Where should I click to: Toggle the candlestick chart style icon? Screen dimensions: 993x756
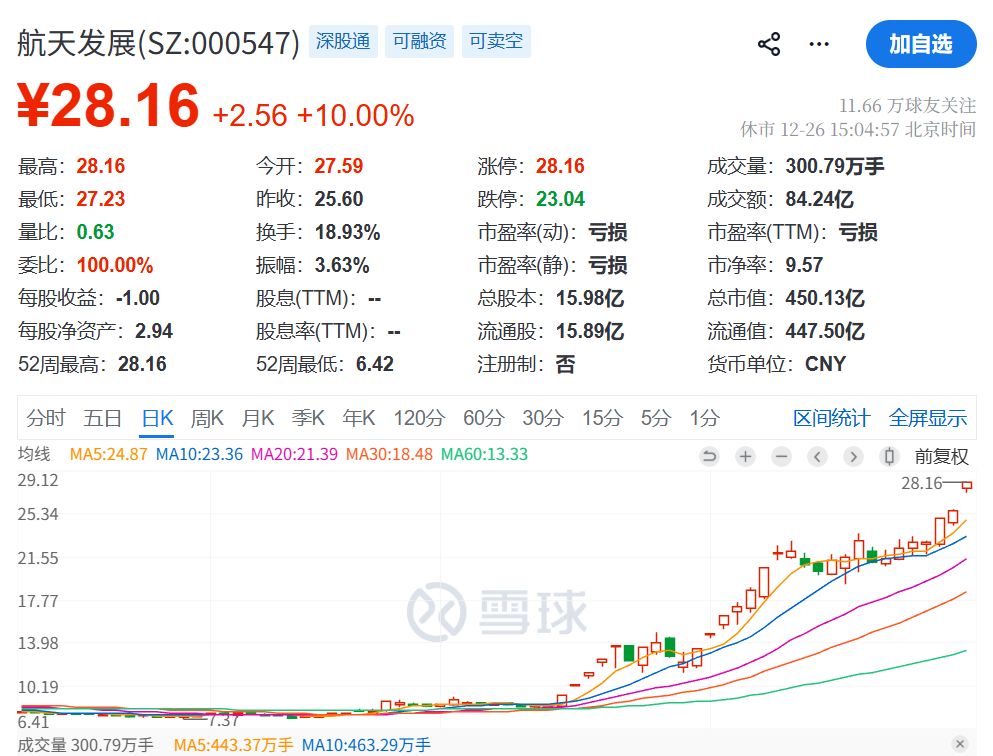click(889, 457)
